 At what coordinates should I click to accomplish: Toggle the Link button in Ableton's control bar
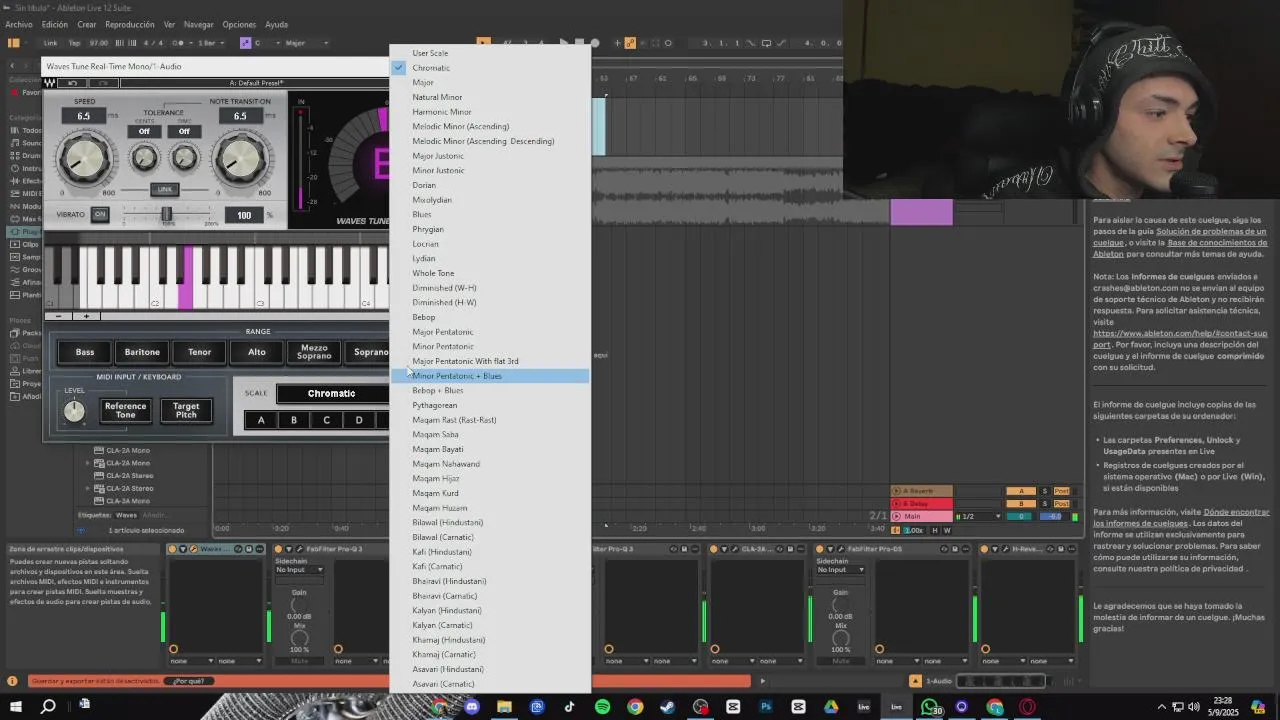(50, 43)
